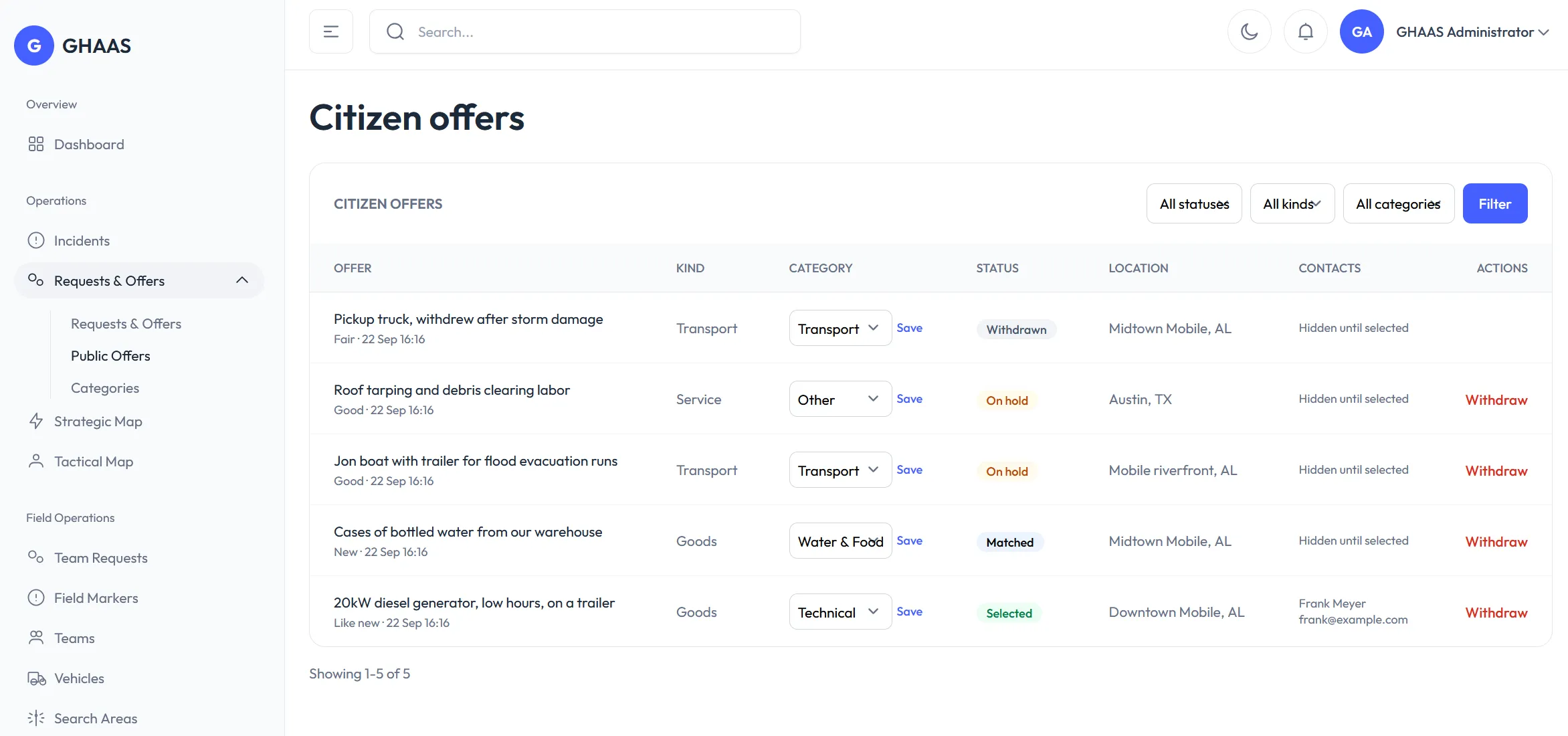The width and height of the screenshot is (1568, 736).
Task: Open the All statuses filter dropdown
Action: (x=1194, y=203)
